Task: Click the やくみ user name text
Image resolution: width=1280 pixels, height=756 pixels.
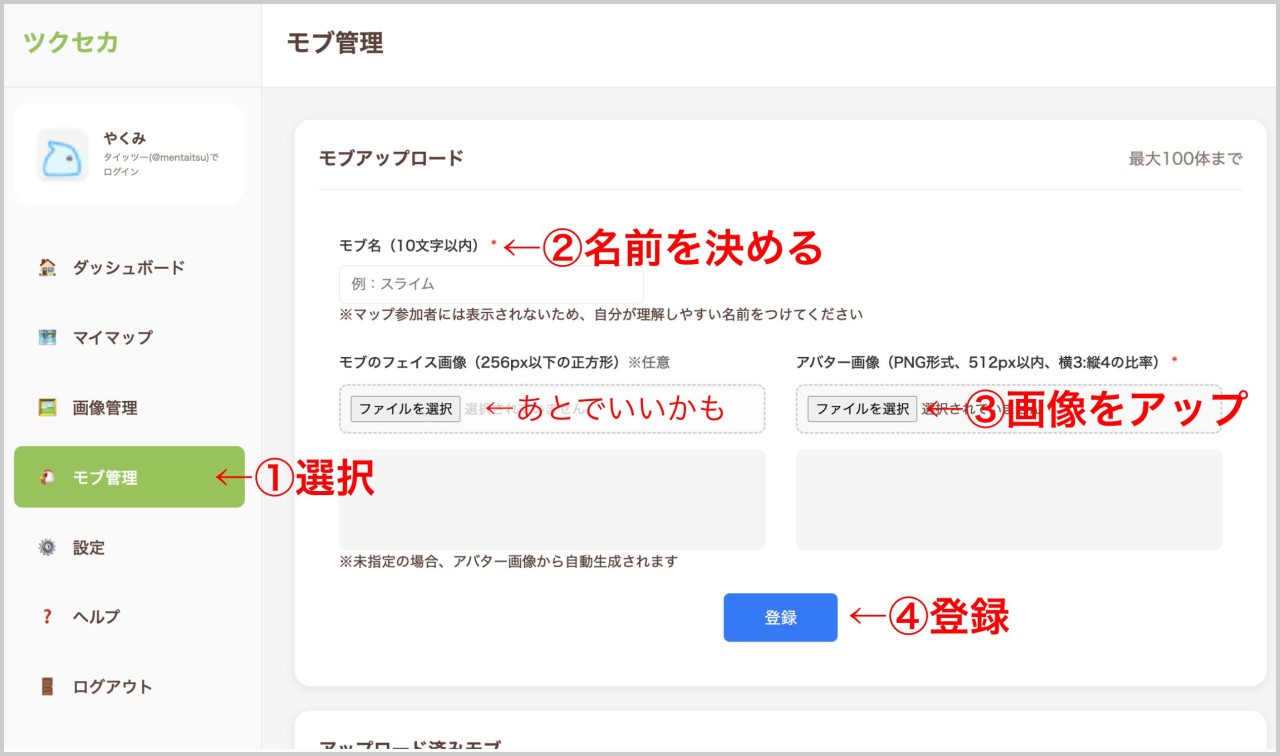Action: coord(125,138)
